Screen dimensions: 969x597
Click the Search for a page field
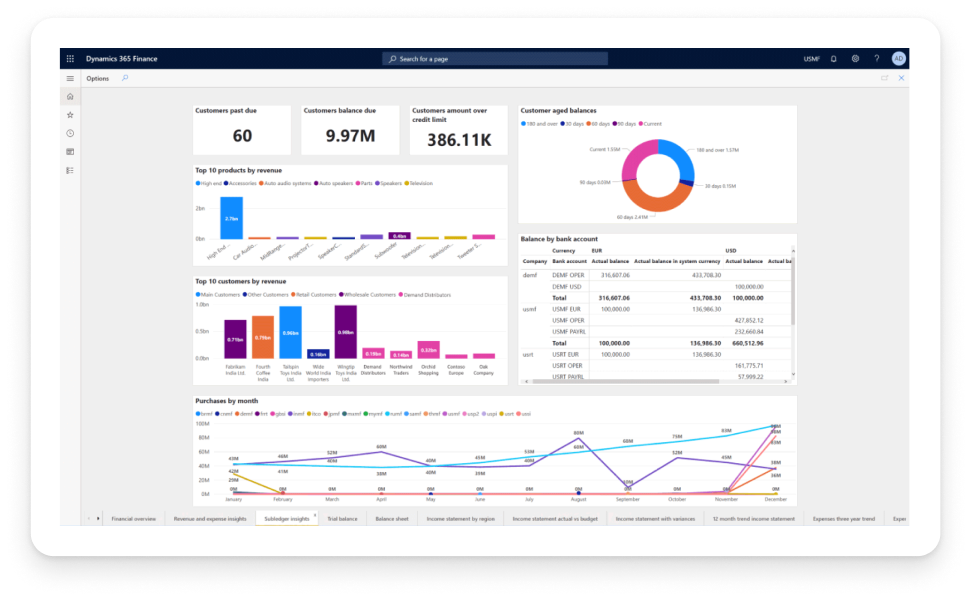click(495, 59)
